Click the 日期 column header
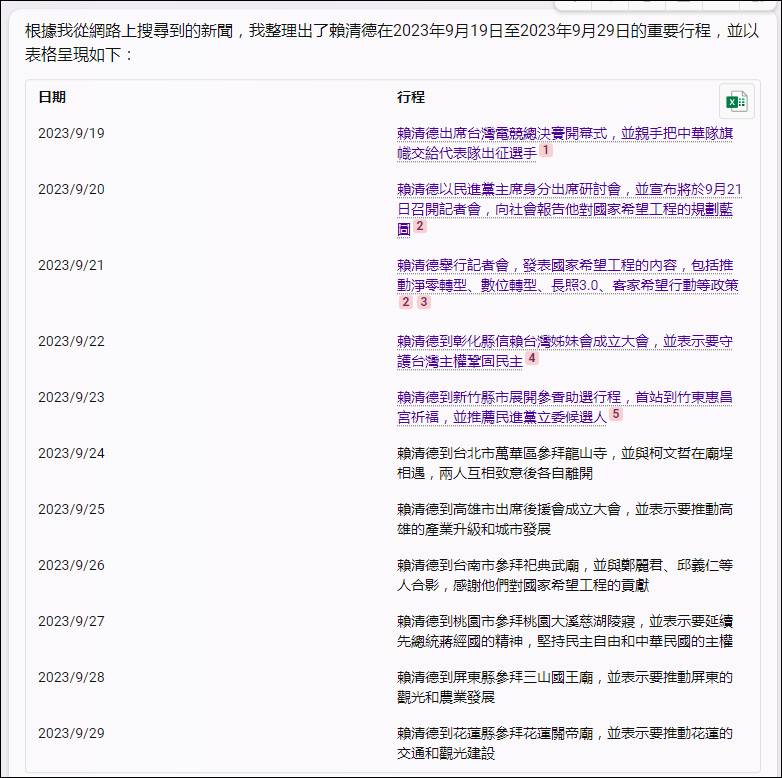Viewport: 782px width, 778px height. pyautogui.click(x=52, y=97)
